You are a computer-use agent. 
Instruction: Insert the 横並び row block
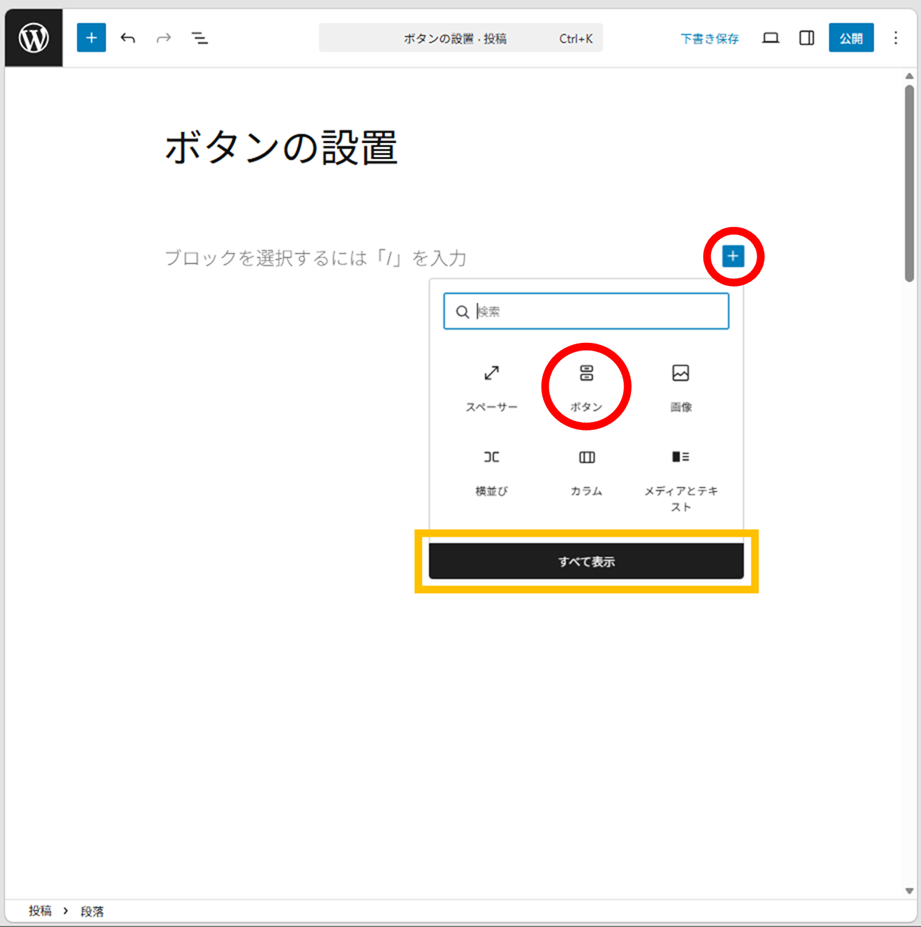click(x=491, y=470)
